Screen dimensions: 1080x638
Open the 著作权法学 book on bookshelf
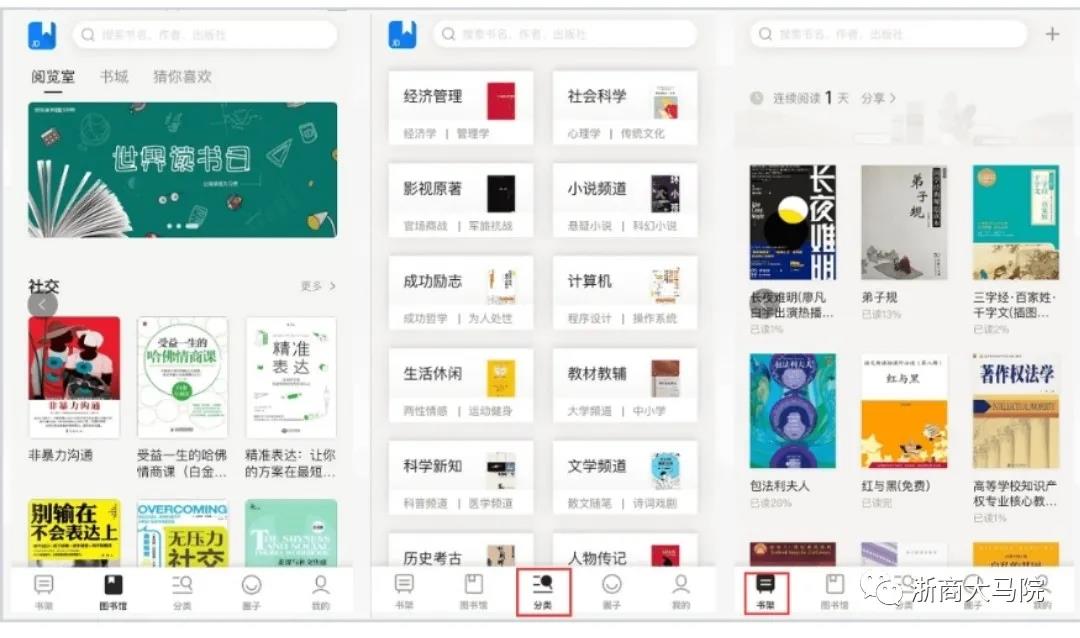(x=1016, y=411)
